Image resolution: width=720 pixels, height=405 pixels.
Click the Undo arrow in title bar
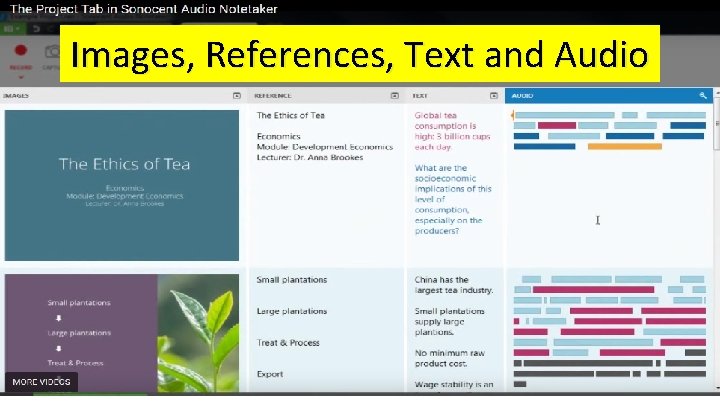[x=36, y=29]
